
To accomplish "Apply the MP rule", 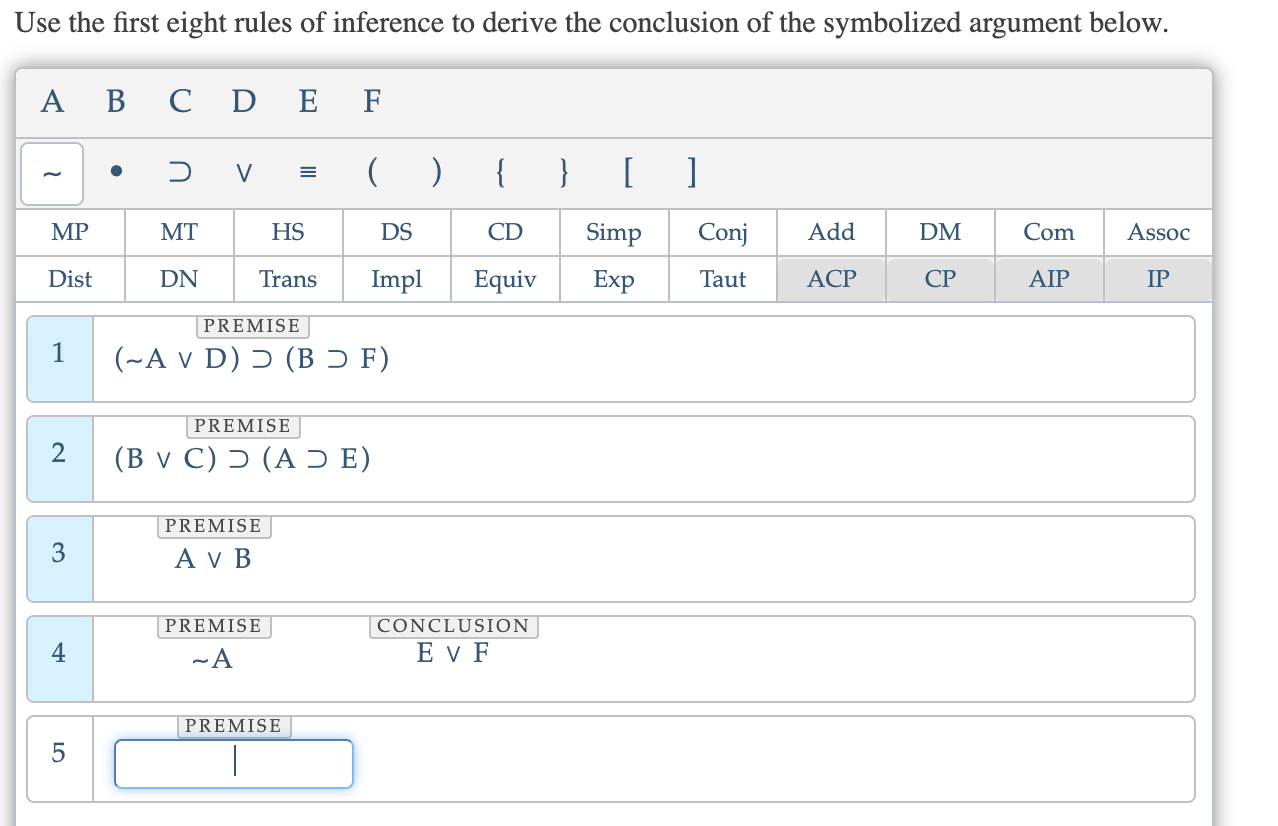I will (69, 232).
